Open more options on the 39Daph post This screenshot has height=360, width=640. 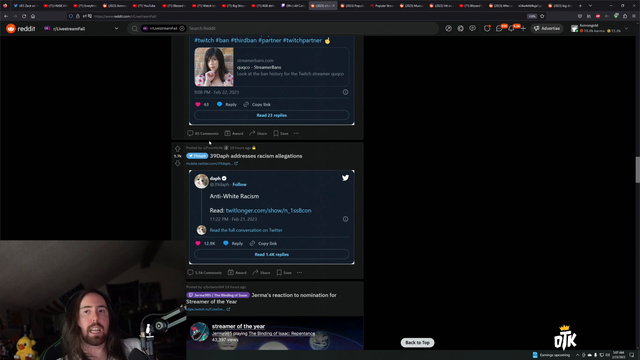coord(300,273)
